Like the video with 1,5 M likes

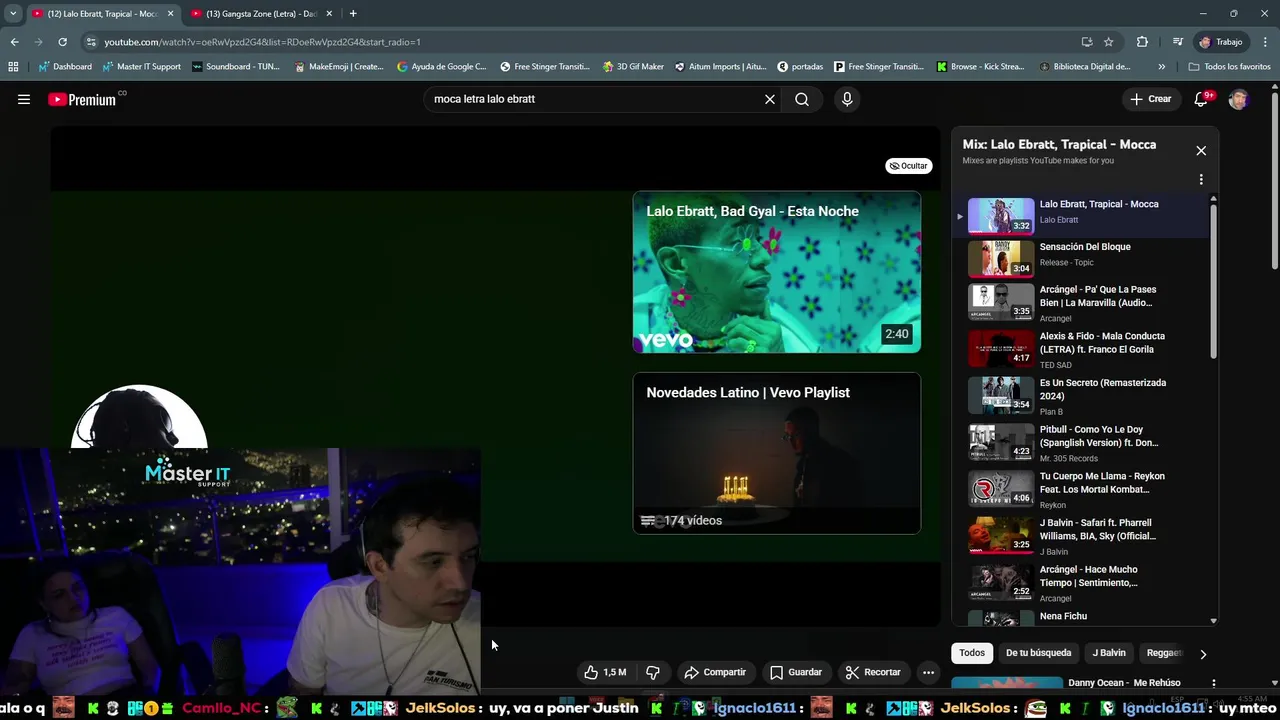pyautogui.click(x=605, y=672)
